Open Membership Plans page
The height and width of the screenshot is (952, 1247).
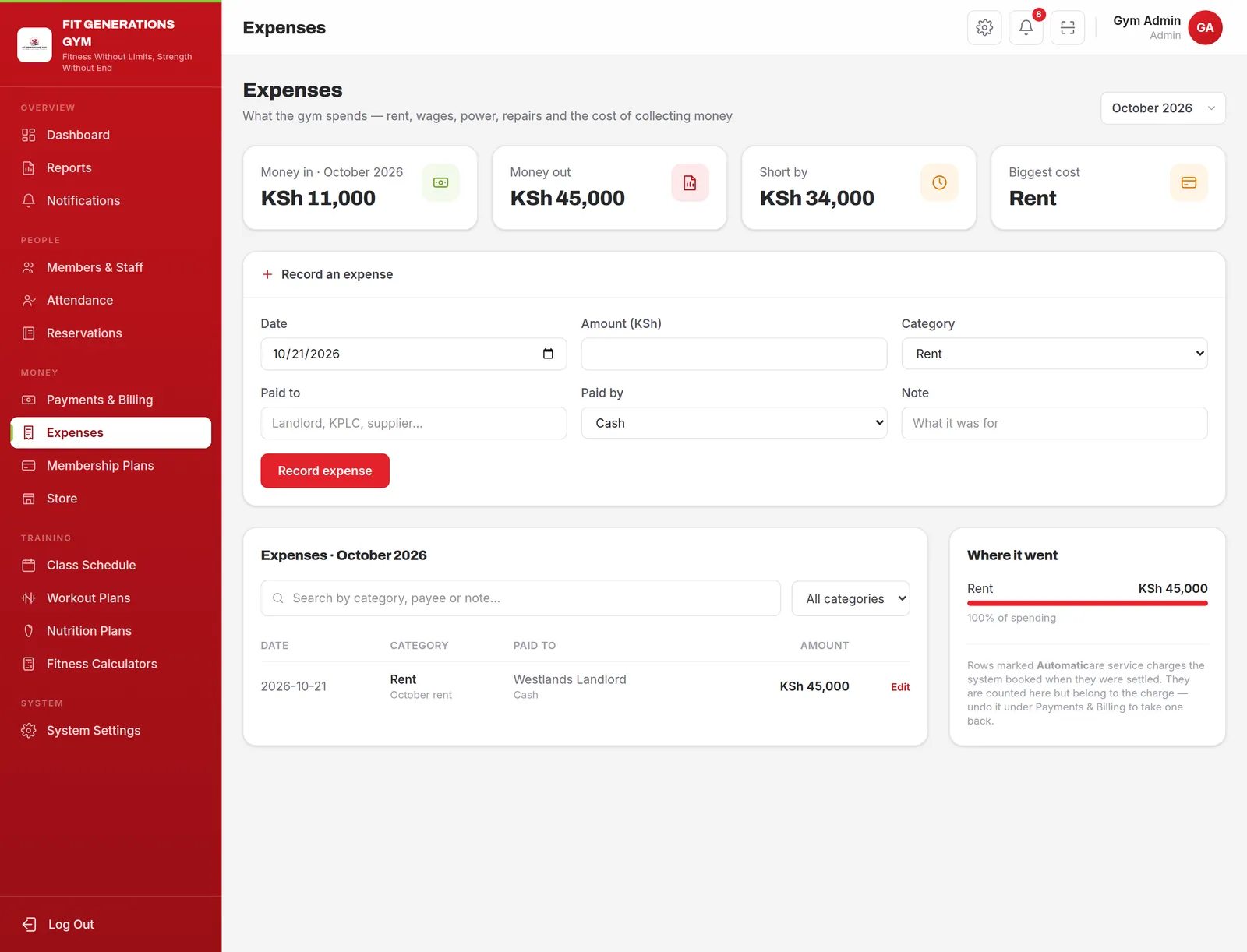click(x=111, y=466)
